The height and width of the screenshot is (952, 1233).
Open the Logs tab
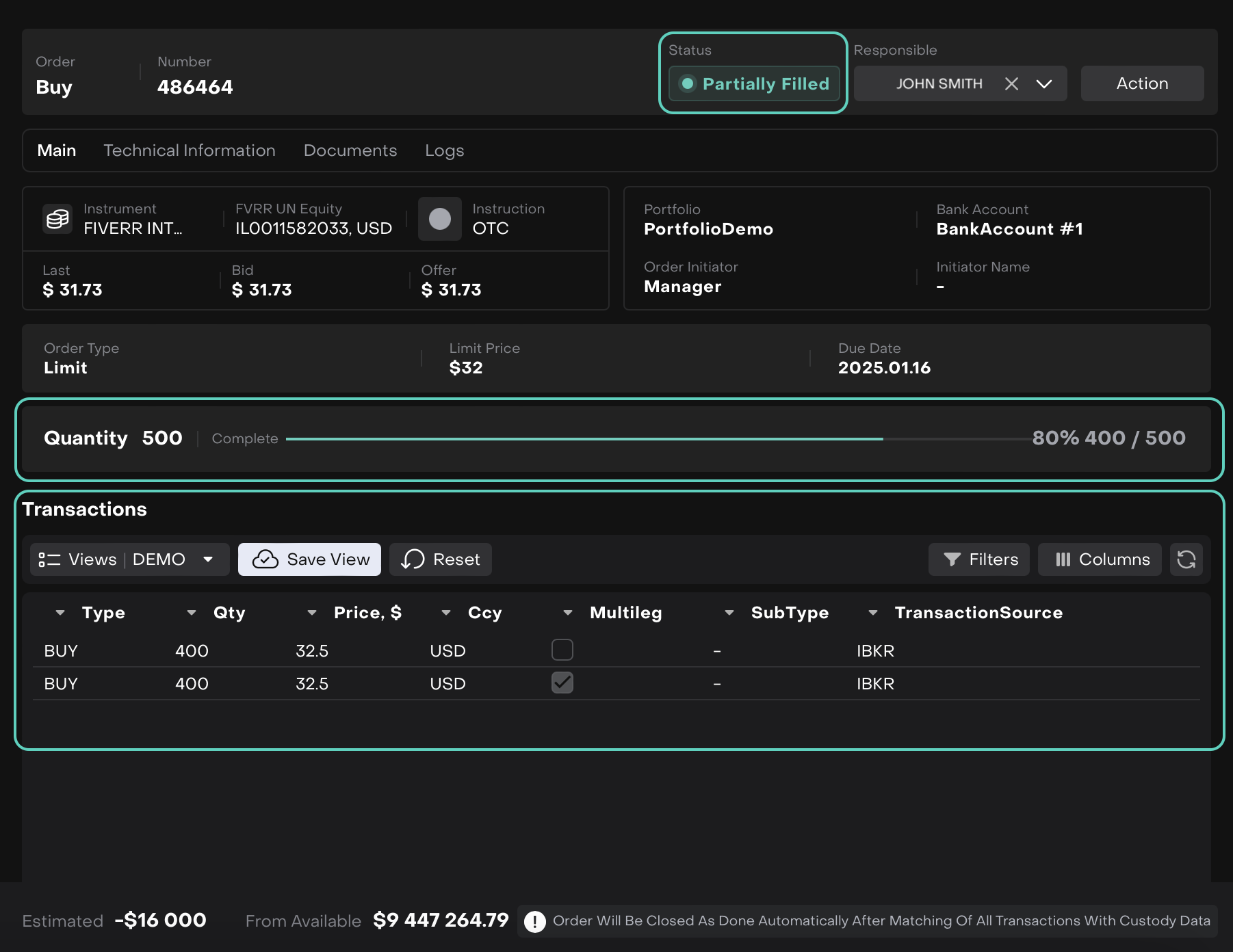pyautogui.click(x=444, y=150)
